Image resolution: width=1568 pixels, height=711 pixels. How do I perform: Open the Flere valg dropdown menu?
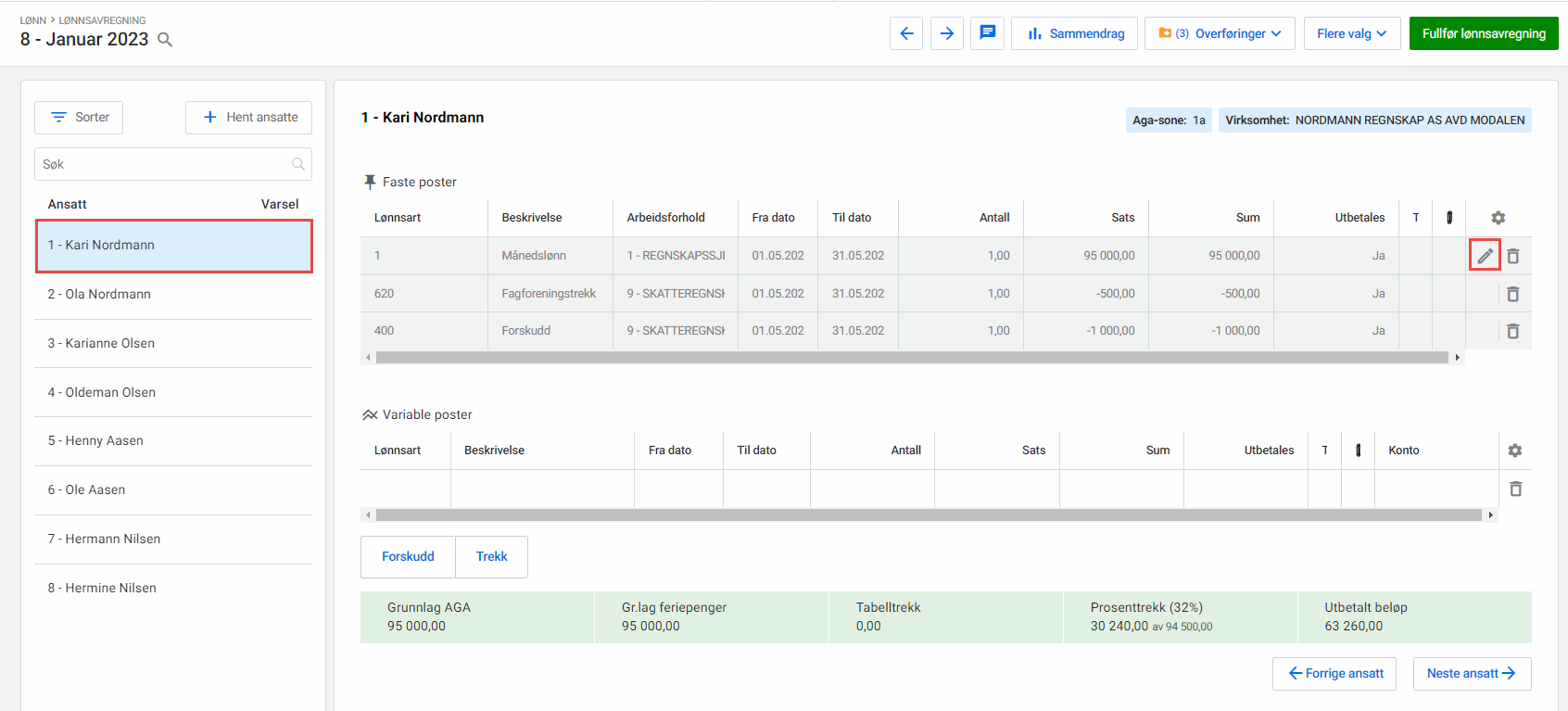coord(1351,33)
